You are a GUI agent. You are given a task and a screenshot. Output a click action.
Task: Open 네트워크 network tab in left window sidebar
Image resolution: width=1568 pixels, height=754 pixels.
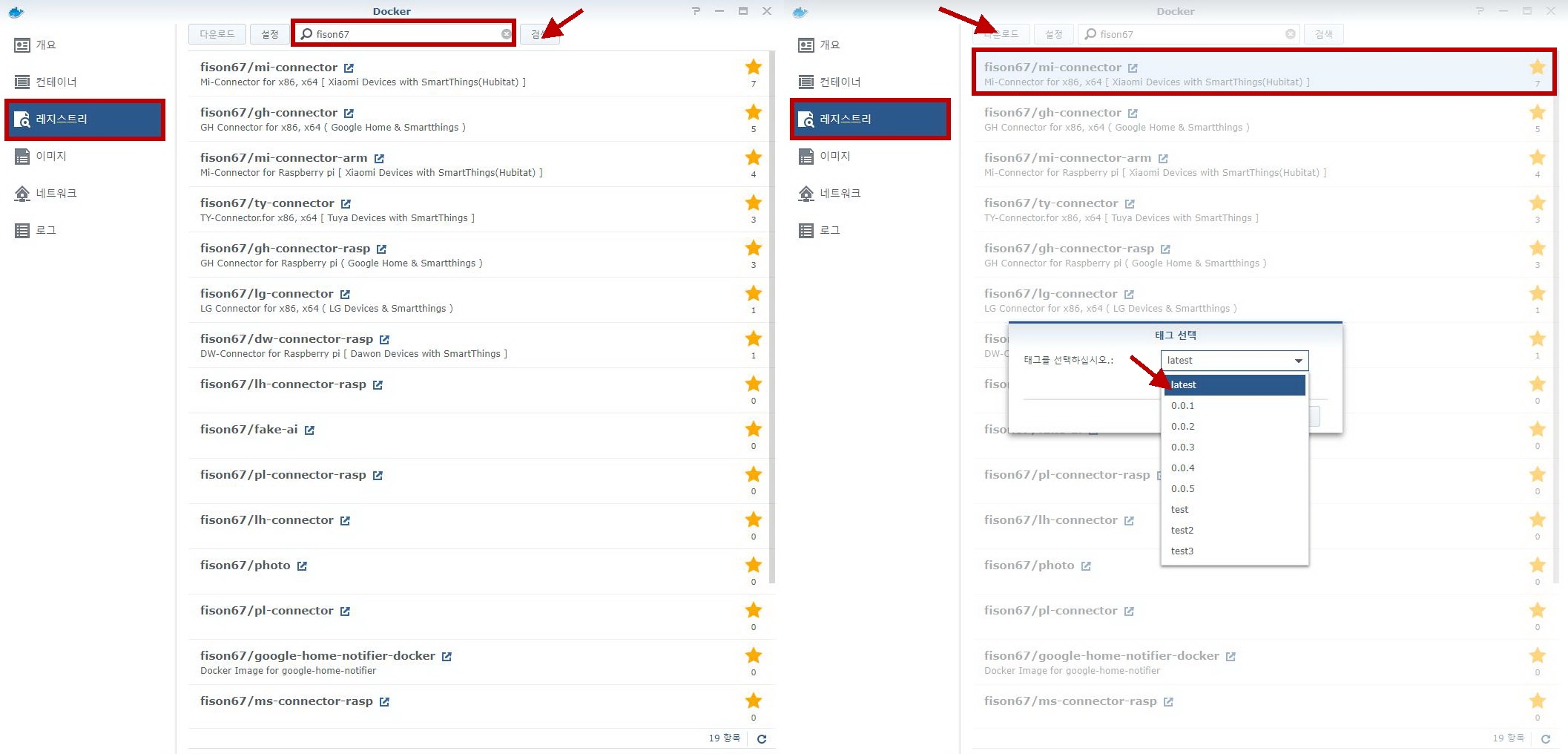tap(85, 194)
